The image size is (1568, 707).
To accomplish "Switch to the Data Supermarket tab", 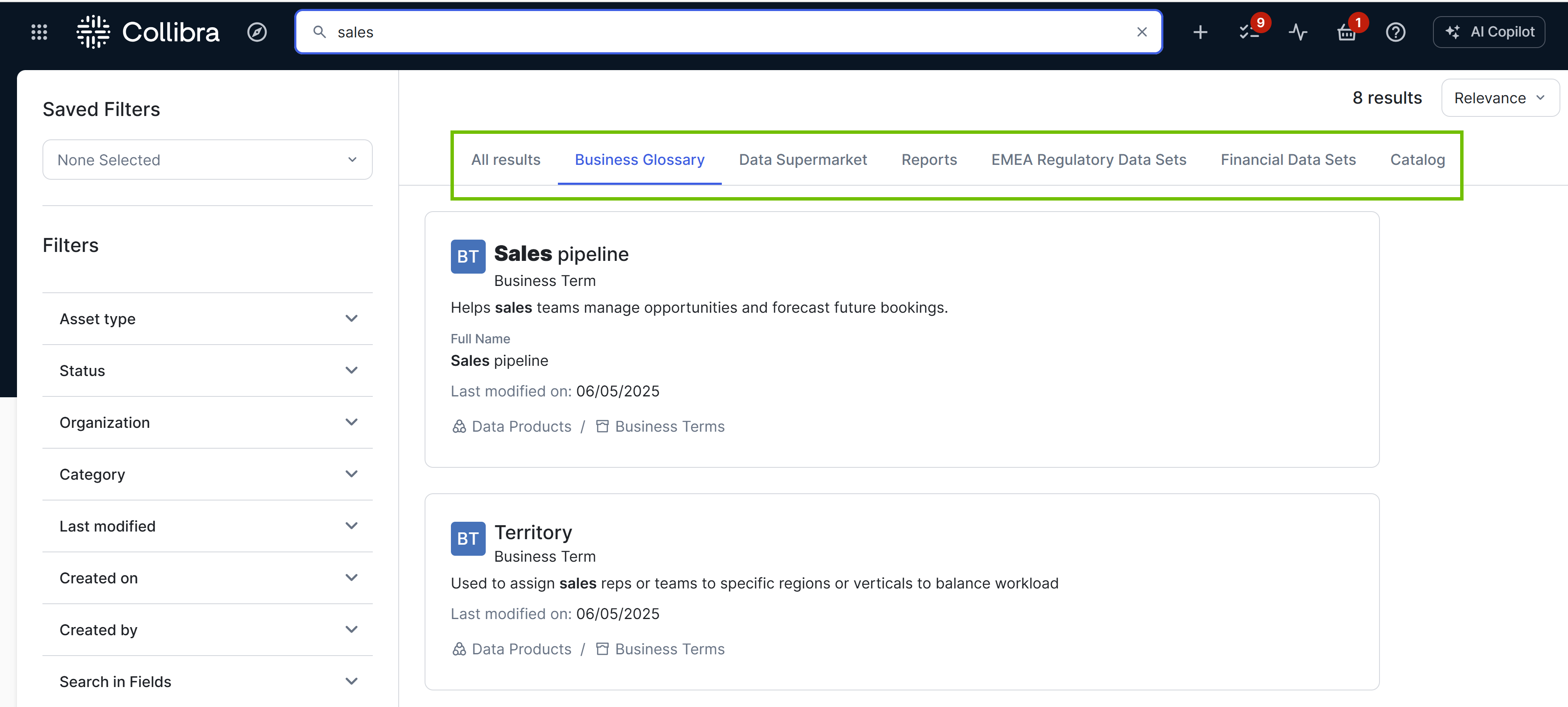I will tap(803, 160).
